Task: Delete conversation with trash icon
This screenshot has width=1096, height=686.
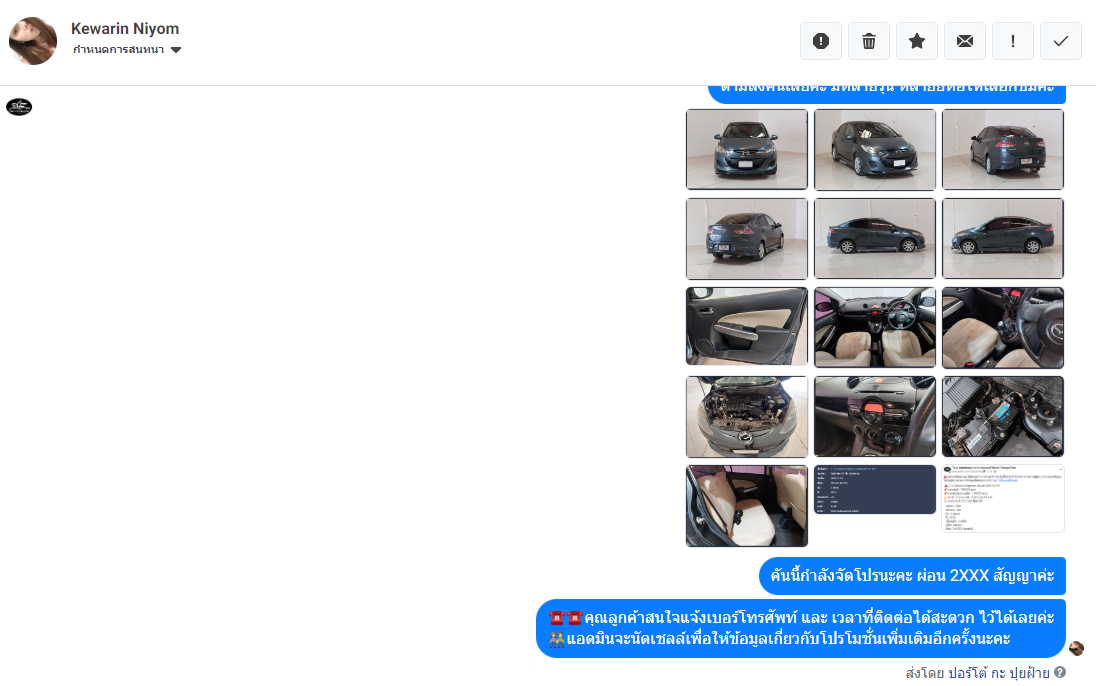Action: [x=869, y=41]
